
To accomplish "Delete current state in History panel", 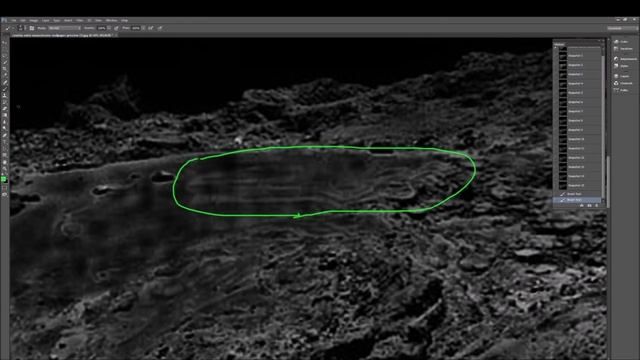I will (x=596, y=206).
